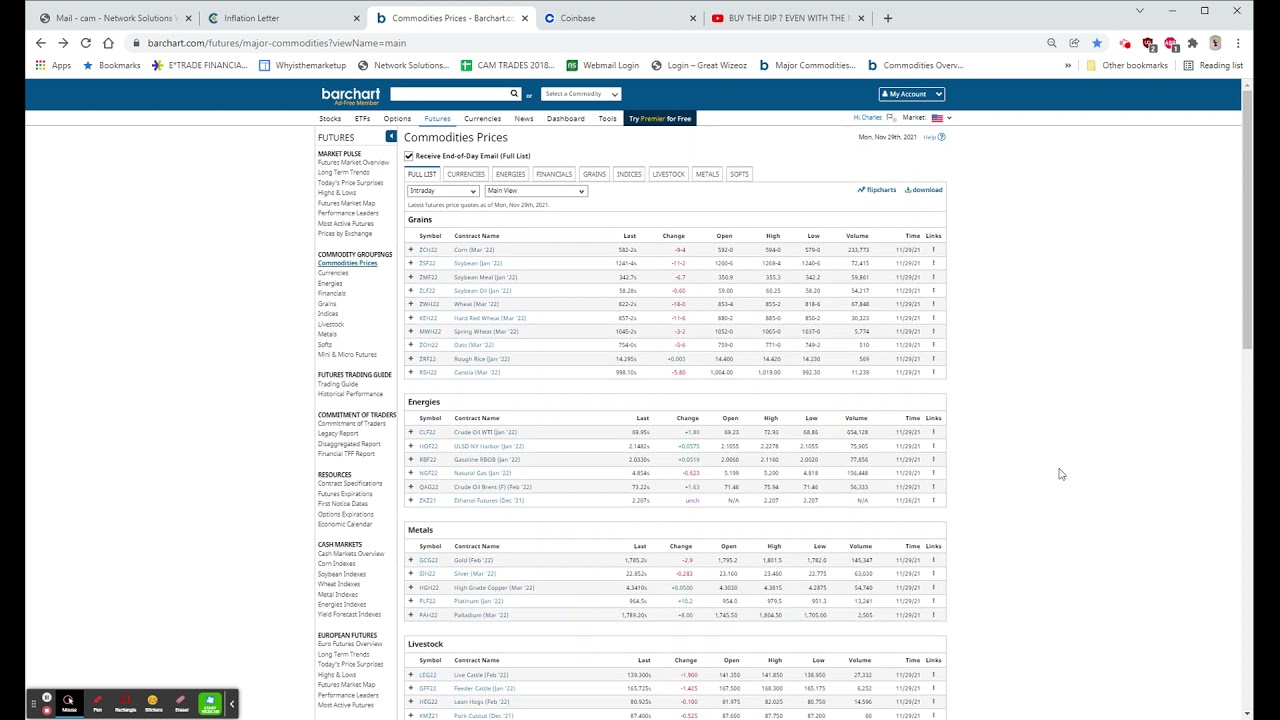Viewport: 1280px width, 720px height.
Task: Switch to the Financials tab
Action: [x=554, y=174]
